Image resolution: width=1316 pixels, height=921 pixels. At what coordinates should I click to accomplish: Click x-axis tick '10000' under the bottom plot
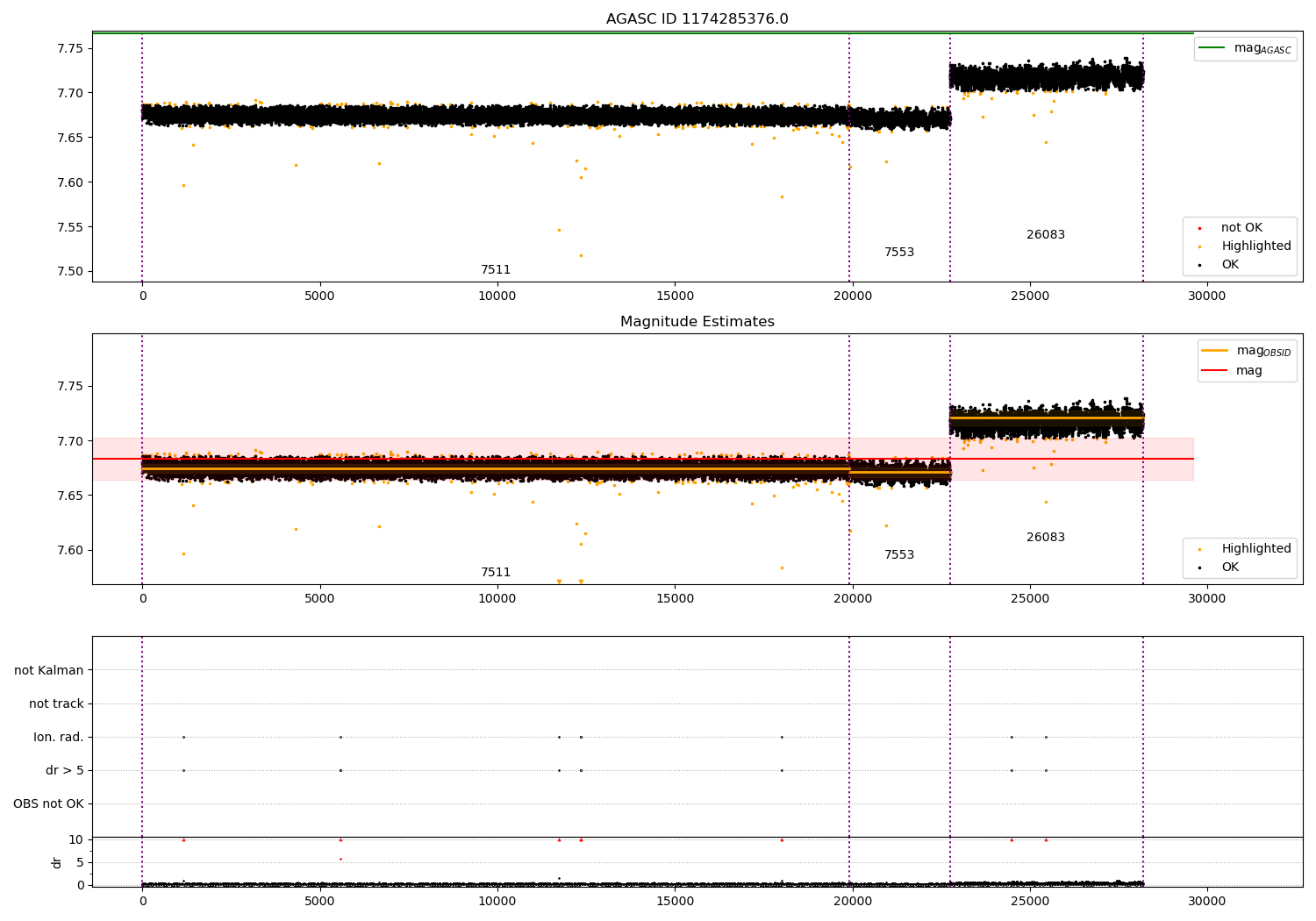(x=497, y=902)
